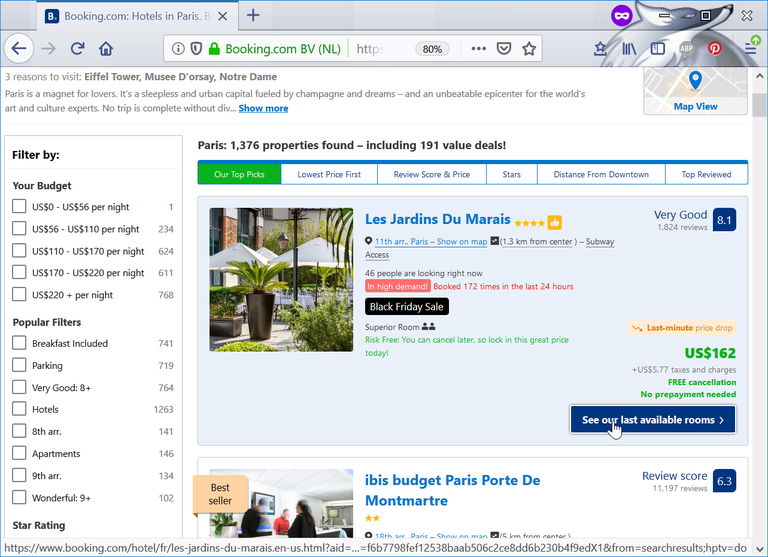This screenshot has height=557, width=768.
Task: Click the Map View label
Action: pyautogui.click(x=695, y=106)
